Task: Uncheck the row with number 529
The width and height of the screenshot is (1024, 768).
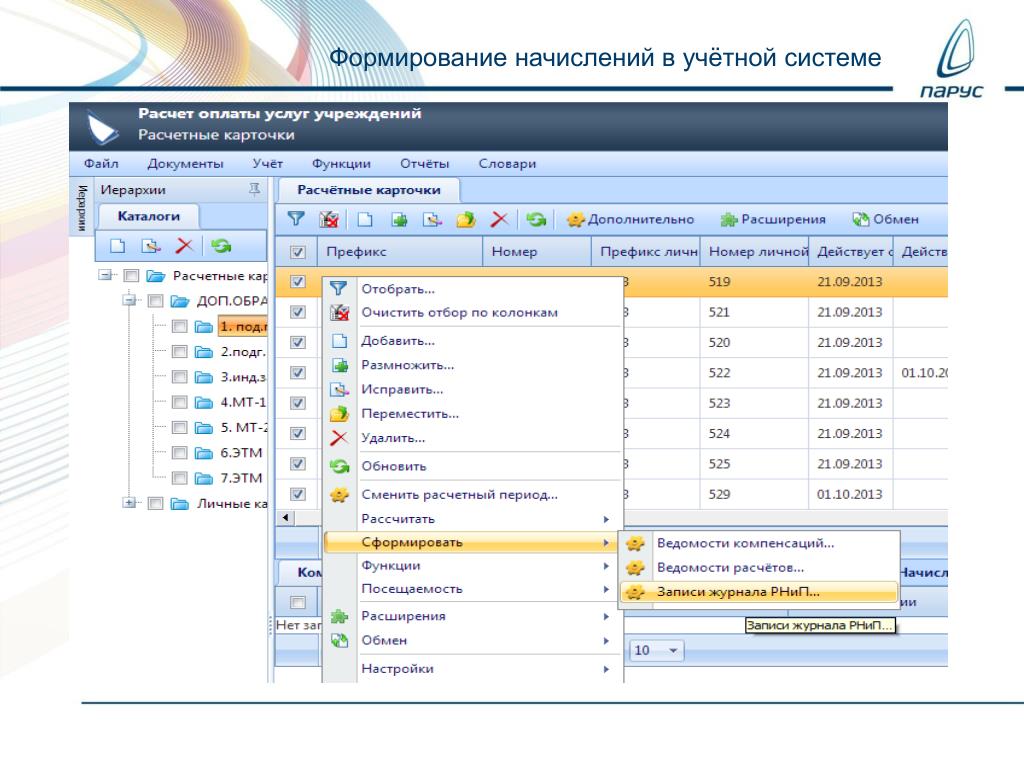Action: coord(298,494)
